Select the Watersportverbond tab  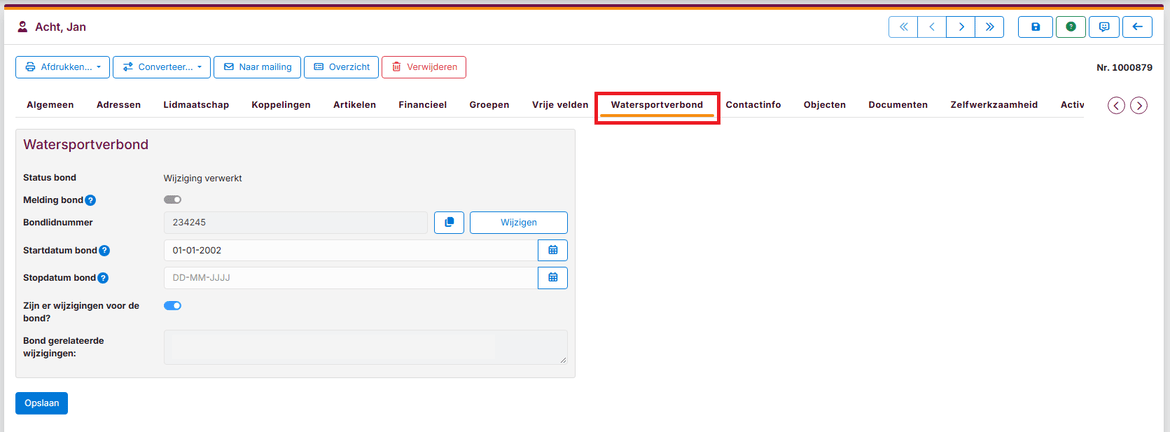pos(657,105)
